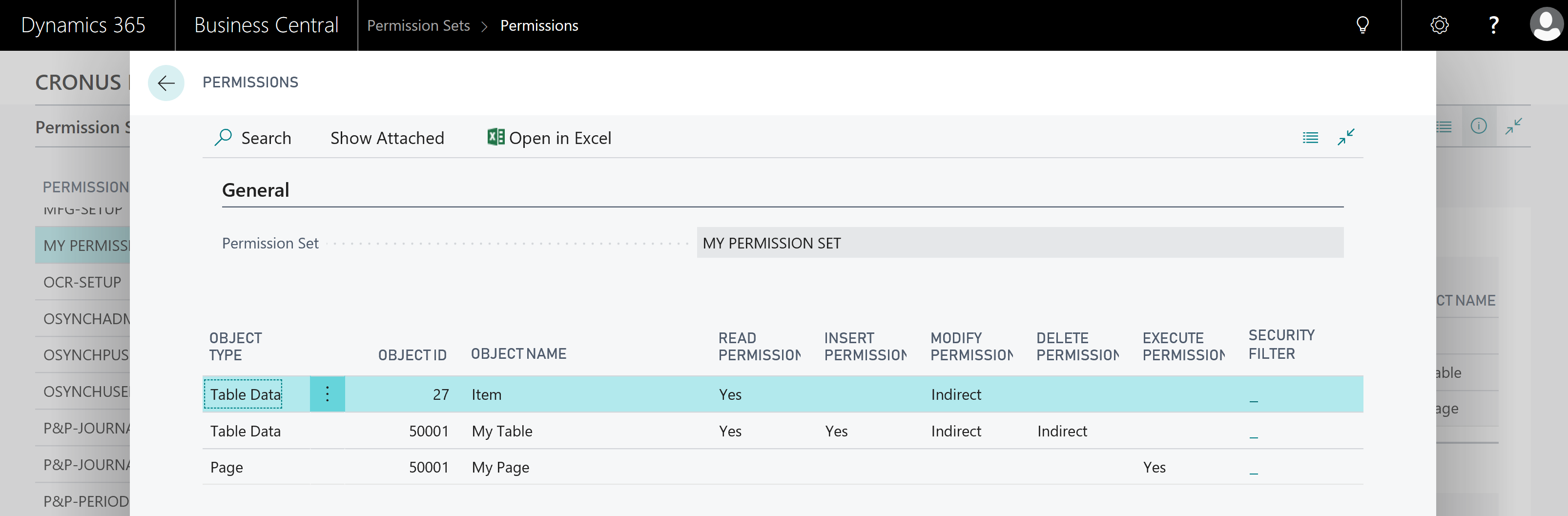This screenshot has height=516, width=1568.
Task: Open Business Central home link
Action: coord(266,25)
